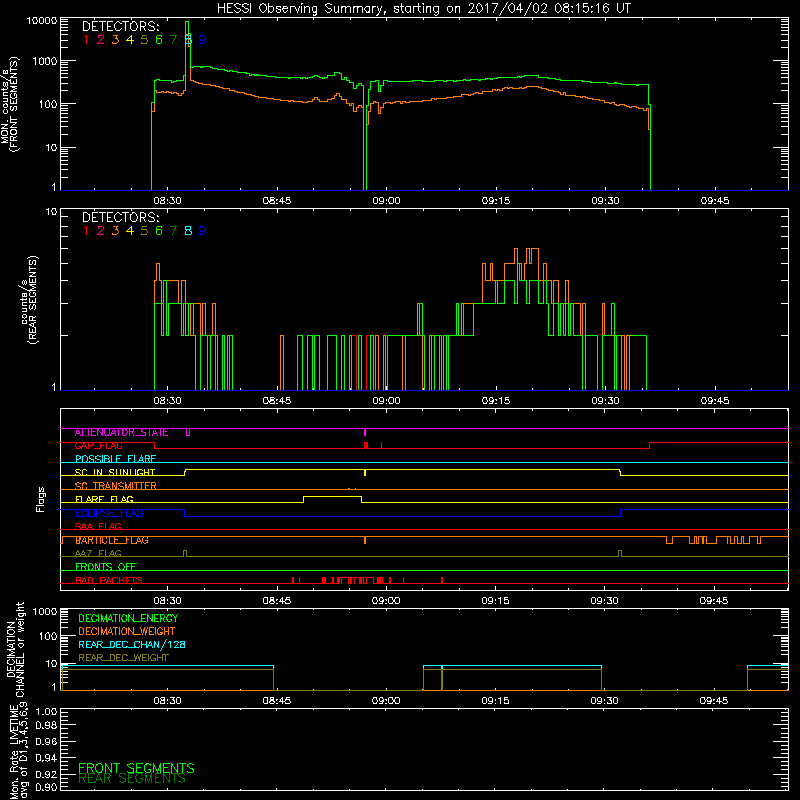Click the MON. counts/s (FRONT SEGMENTS) axis title
The width and height of the screenshot is (800, 800).
point(10,104)
